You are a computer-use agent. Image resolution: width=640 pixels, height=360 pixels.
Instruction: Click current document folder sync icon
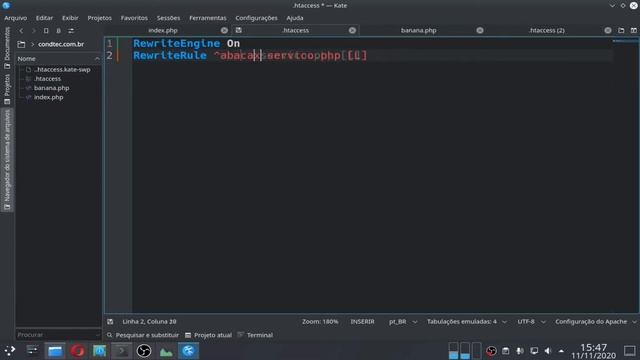pyautogui.click(x=58, y=31)
